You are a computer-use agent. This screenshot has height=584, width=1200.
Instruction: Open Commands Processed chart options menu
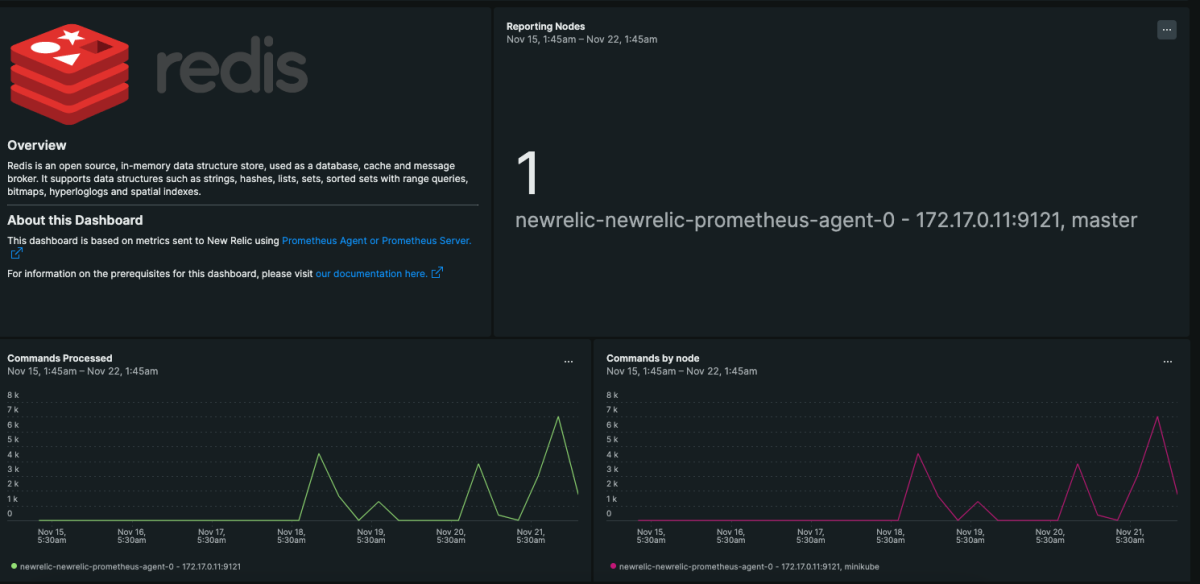point(568,361)
